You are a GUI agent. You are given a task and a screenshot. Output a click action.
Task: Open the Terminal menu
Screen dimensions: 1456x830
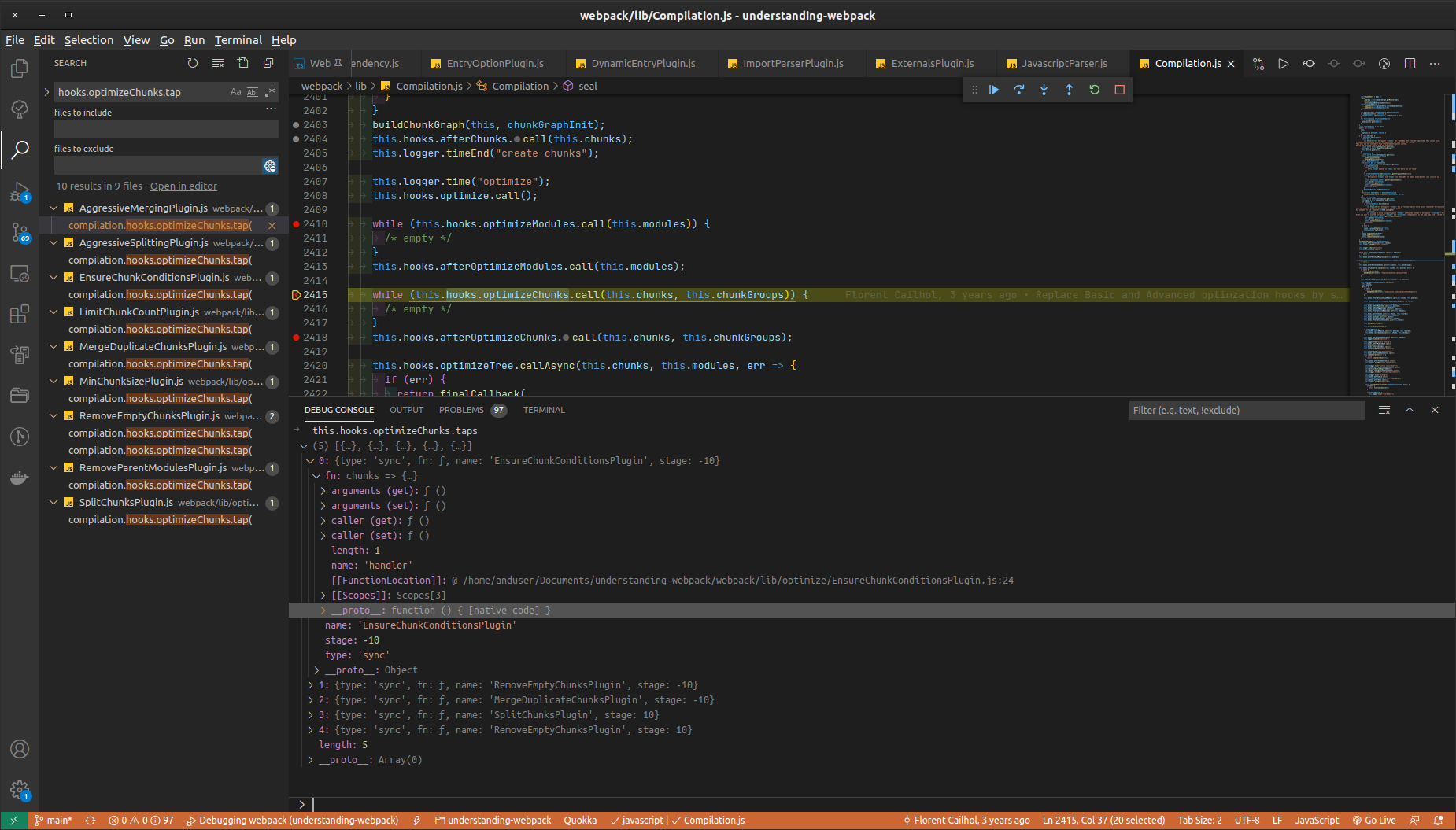238,40
